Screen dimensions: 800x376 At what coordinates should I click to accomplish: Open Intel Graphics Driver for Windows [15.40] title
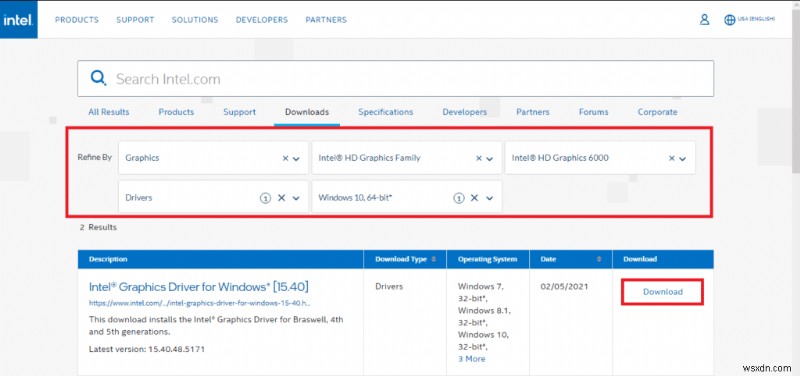pos(198,287)
